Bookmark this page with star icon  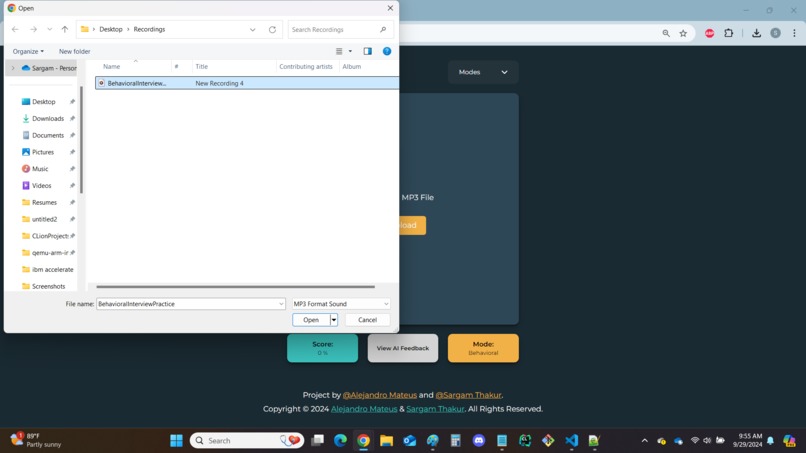[683, 33]
